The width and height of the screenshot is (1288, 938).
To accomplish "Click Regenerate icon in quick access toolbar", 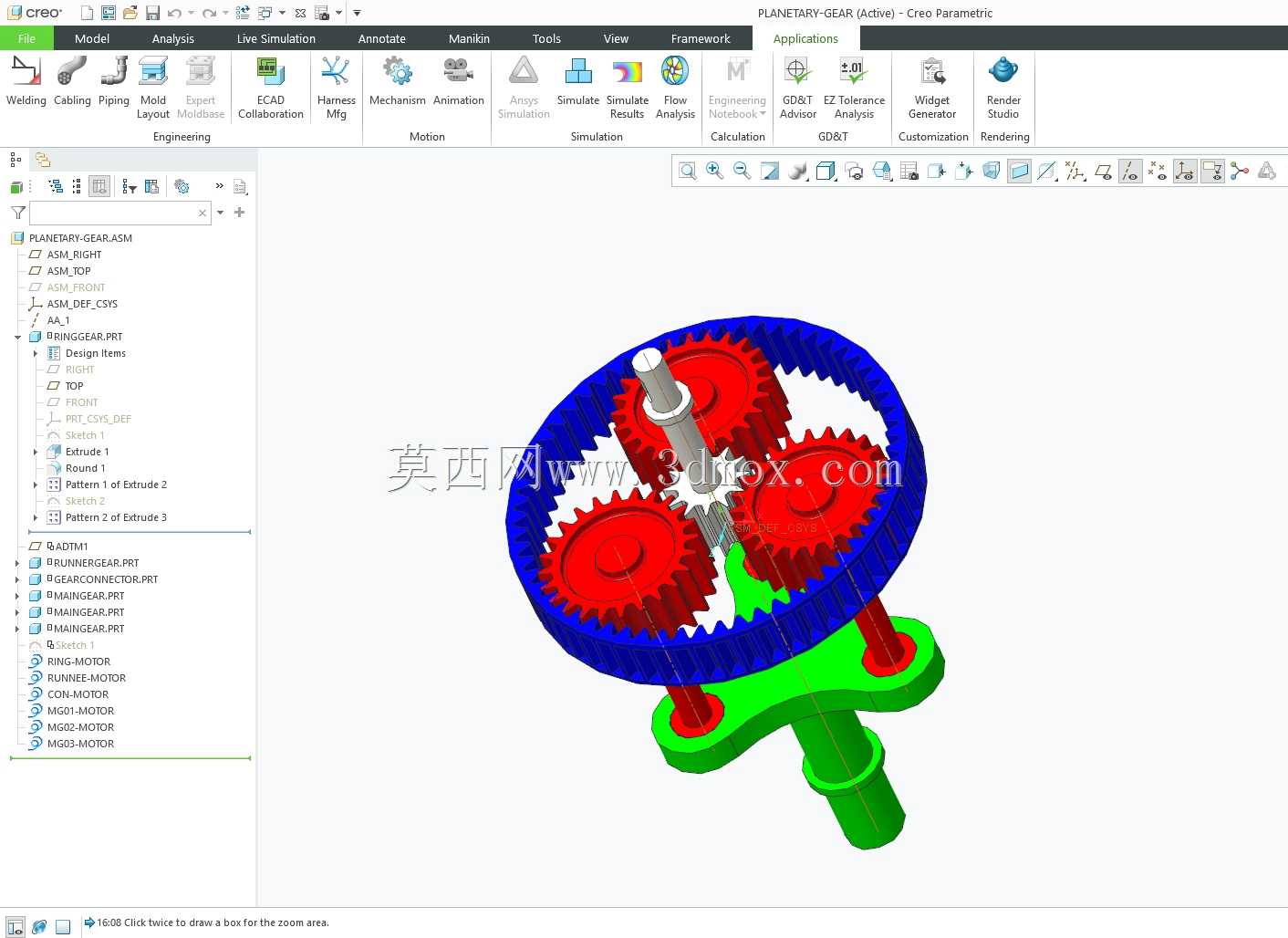I will 243,13.
